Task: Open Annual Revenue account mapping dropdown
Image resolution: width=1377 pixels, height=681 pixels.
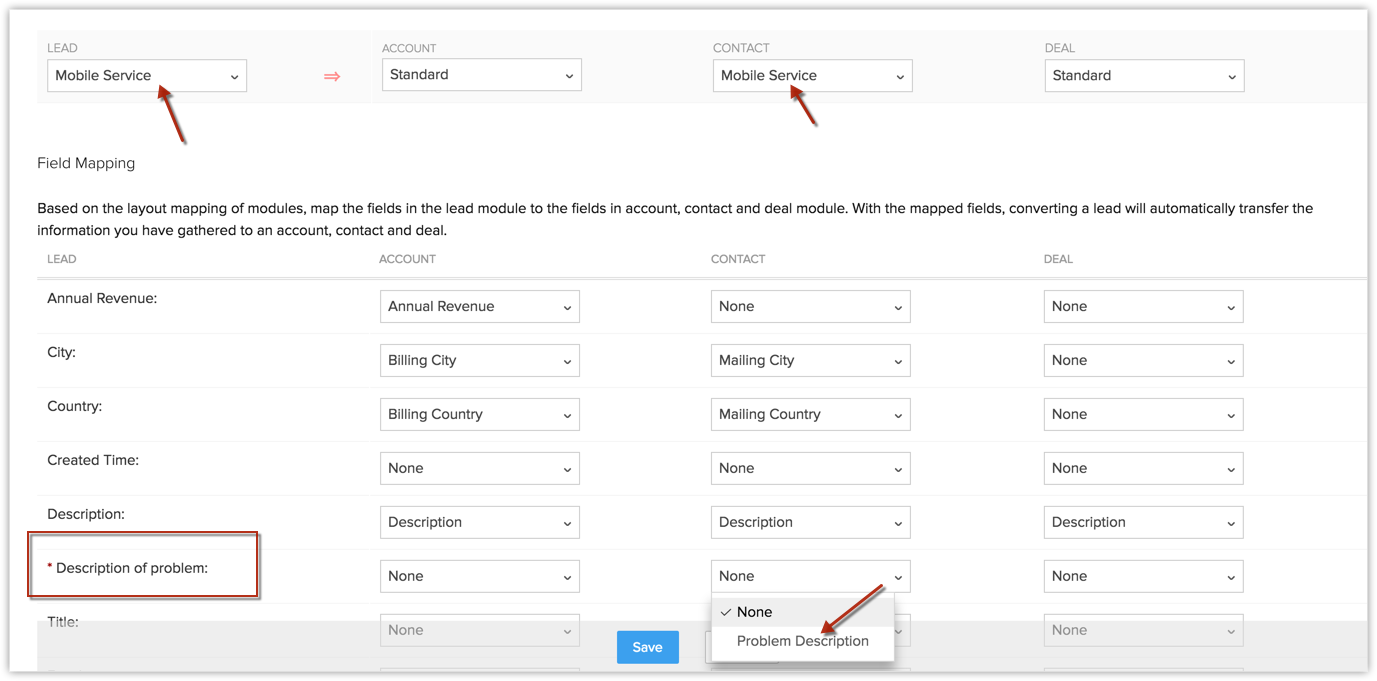Action: pyautogui.click(x=479, y=307)
